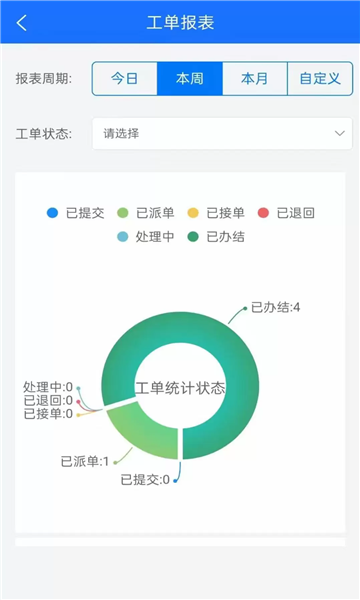Click the 处理中:0 chart label

click(48, 387)
